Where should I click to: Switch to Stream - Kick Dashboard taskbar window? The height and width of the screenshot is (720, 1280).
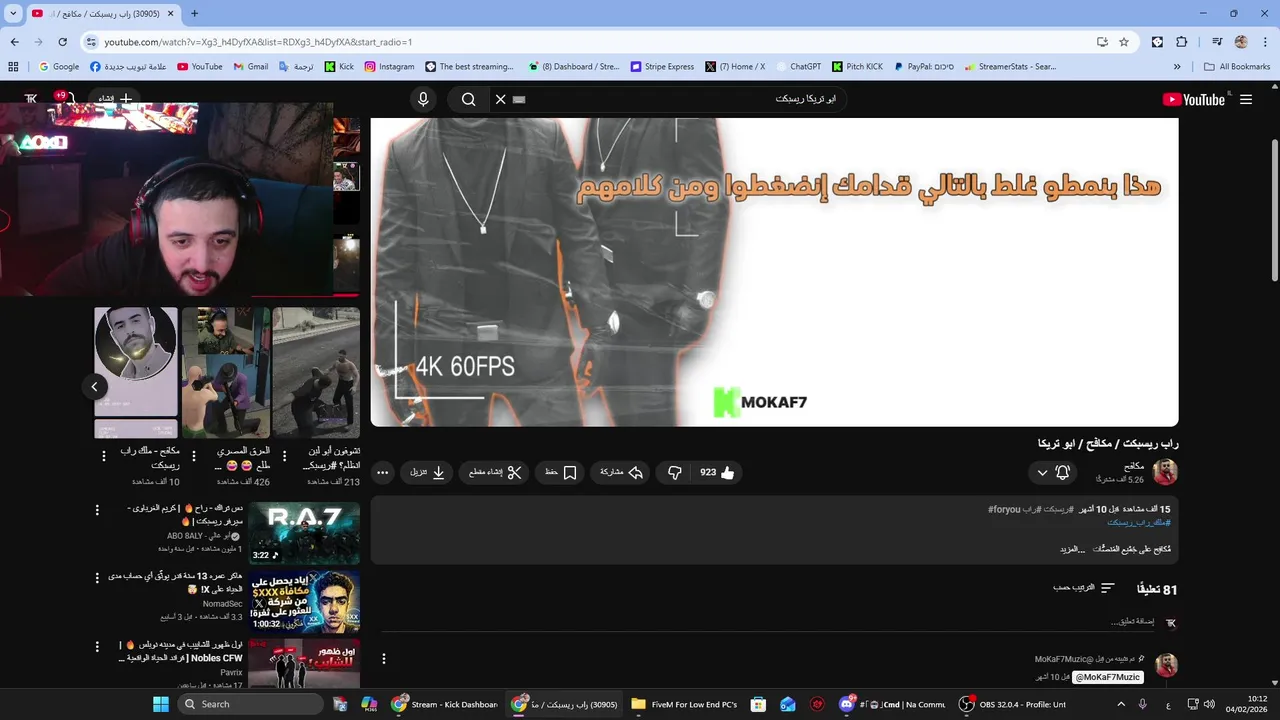[445, 704]
